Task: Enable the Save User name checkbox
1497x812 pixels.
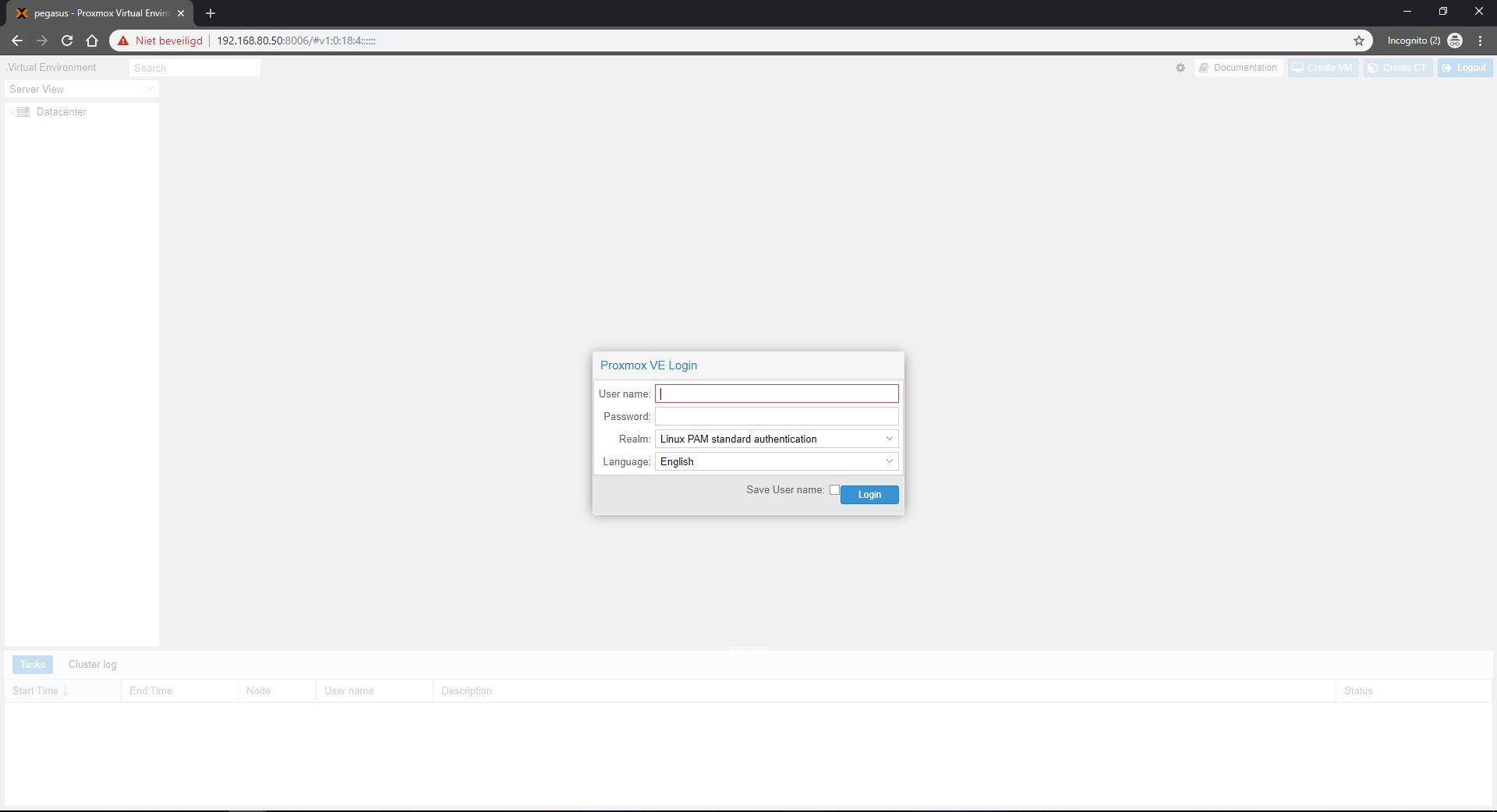Action: pos(834,490)
